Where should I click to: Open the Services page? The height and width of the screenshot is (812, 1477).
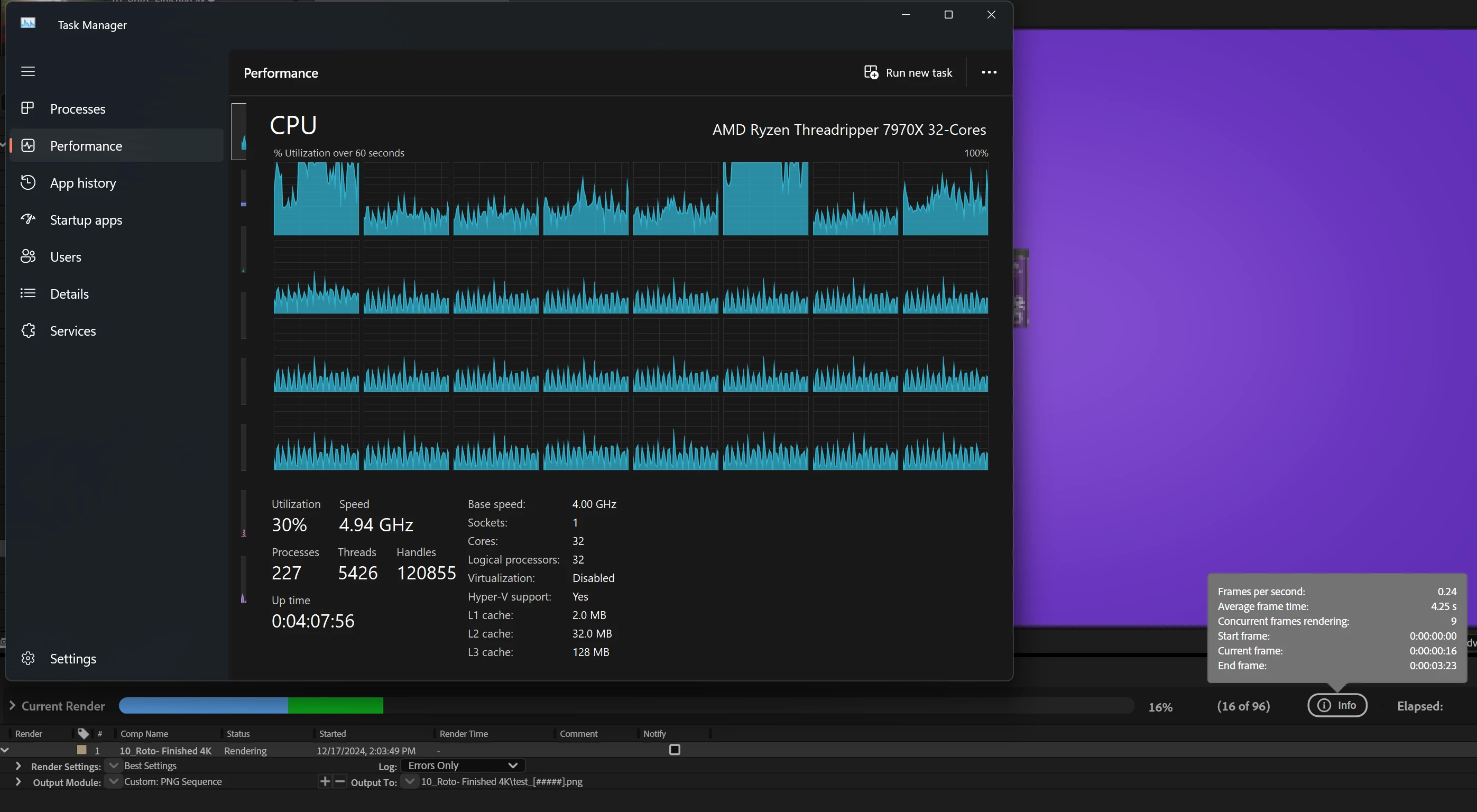(73, 331)
